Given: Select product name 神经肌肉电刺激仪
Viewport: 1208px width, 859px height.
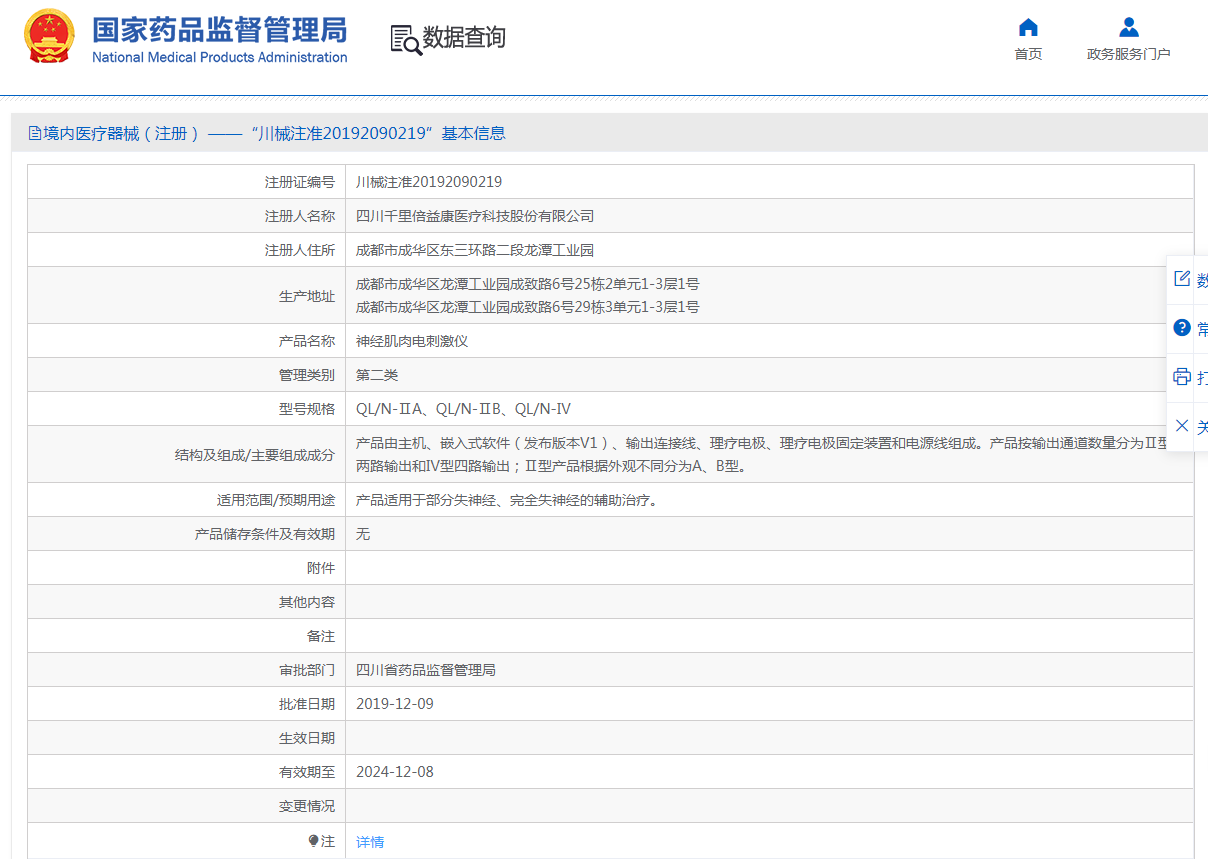Looking at the screenshot, I should [x=412, y=341].
